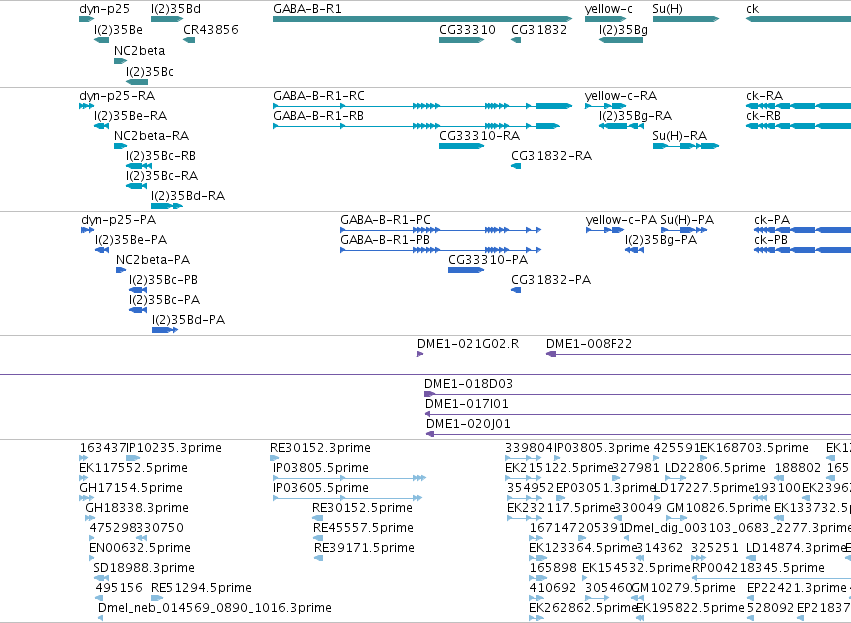Click the dyn-p25 gene label
The height and width of the screenshot is (623, 851).
click(104, 9)
